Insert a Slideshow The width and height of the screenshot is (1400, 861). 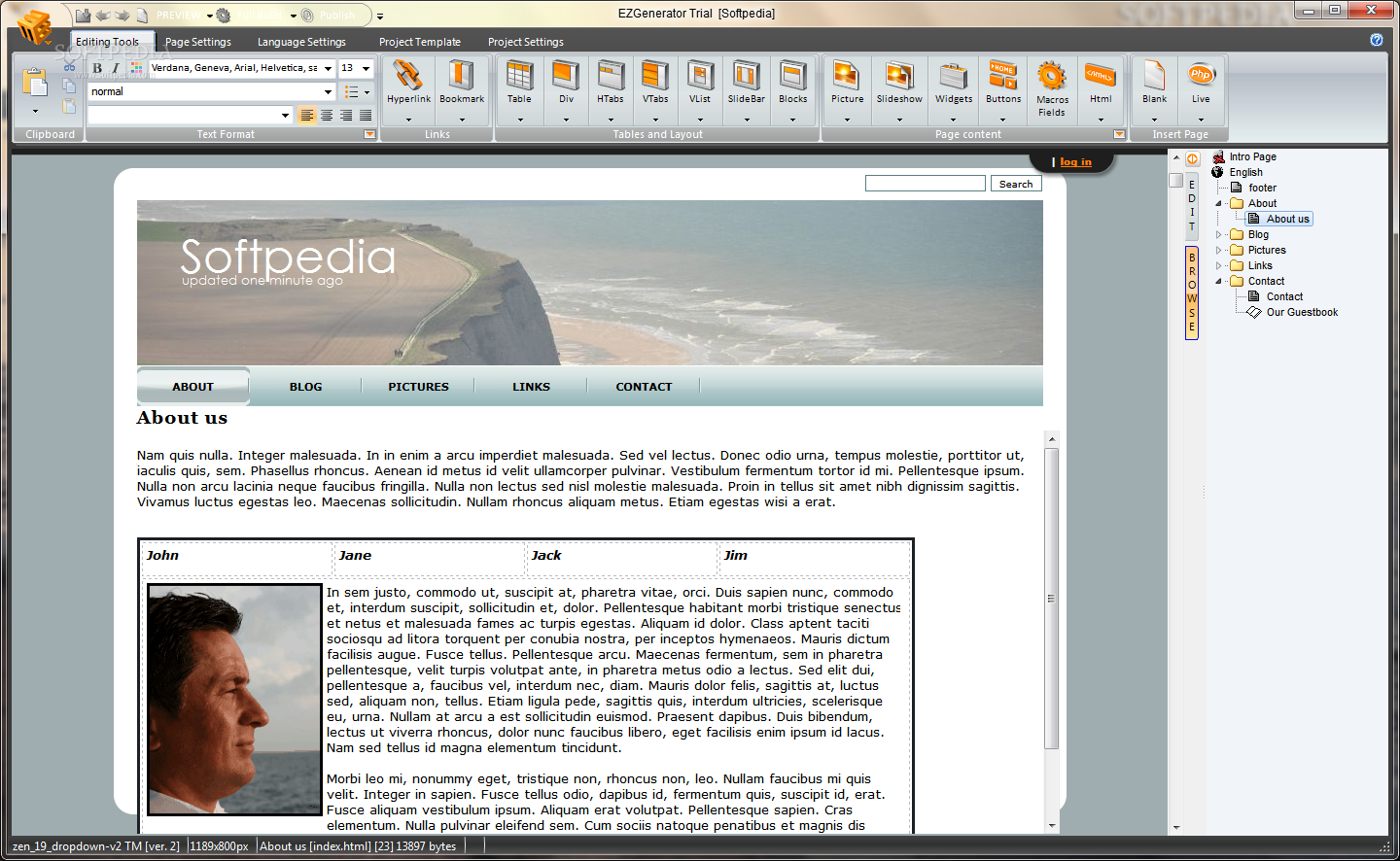[899, 91]
